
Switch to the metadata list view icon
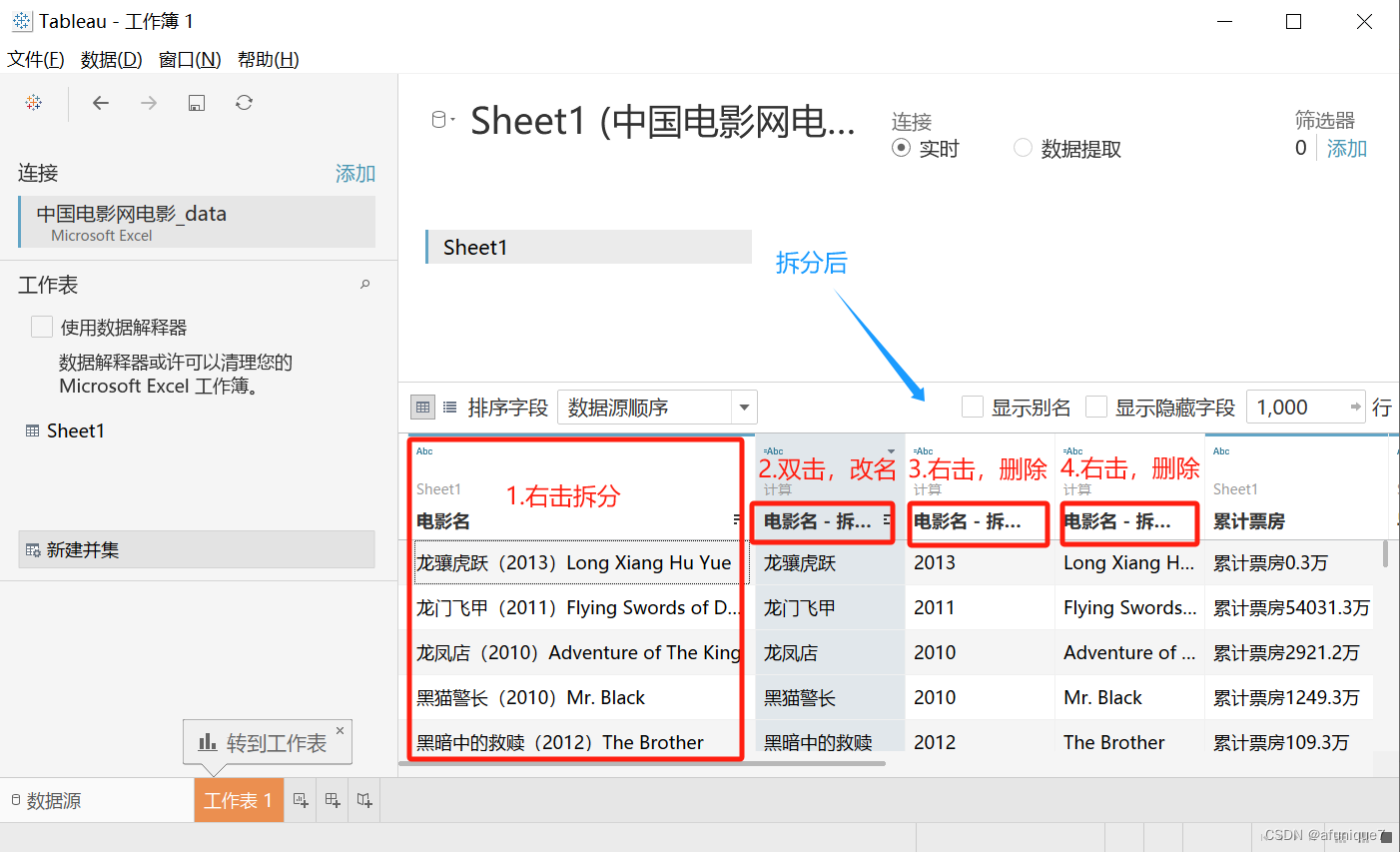click(449, 408)
